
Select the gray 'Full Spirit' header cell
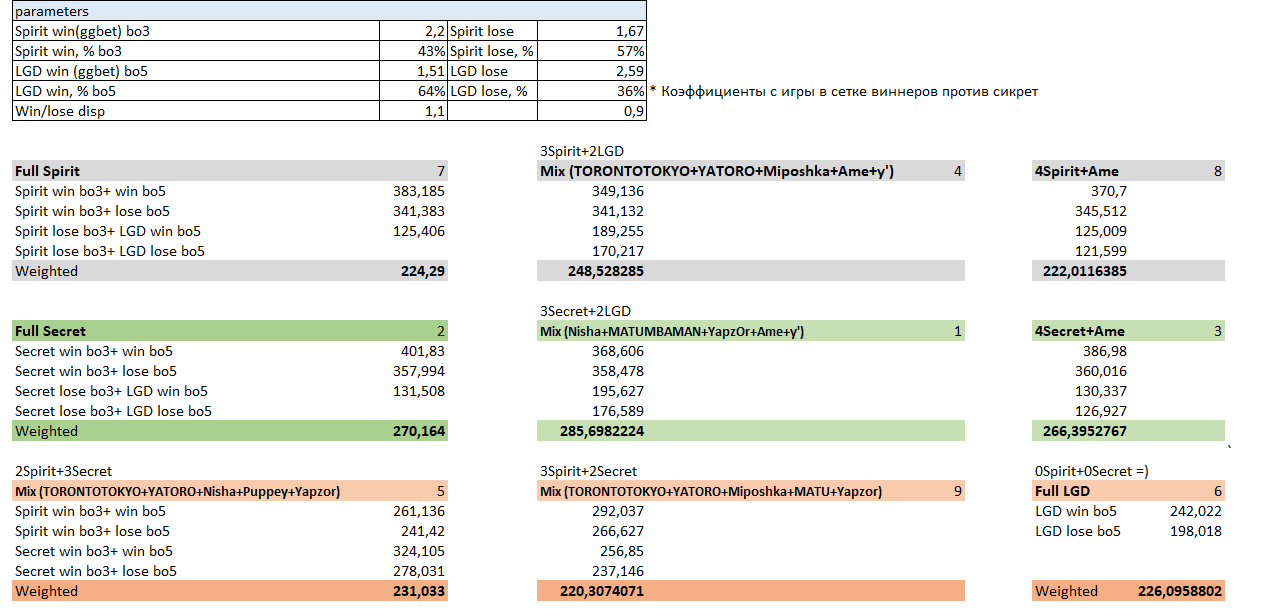coord(48,171)
